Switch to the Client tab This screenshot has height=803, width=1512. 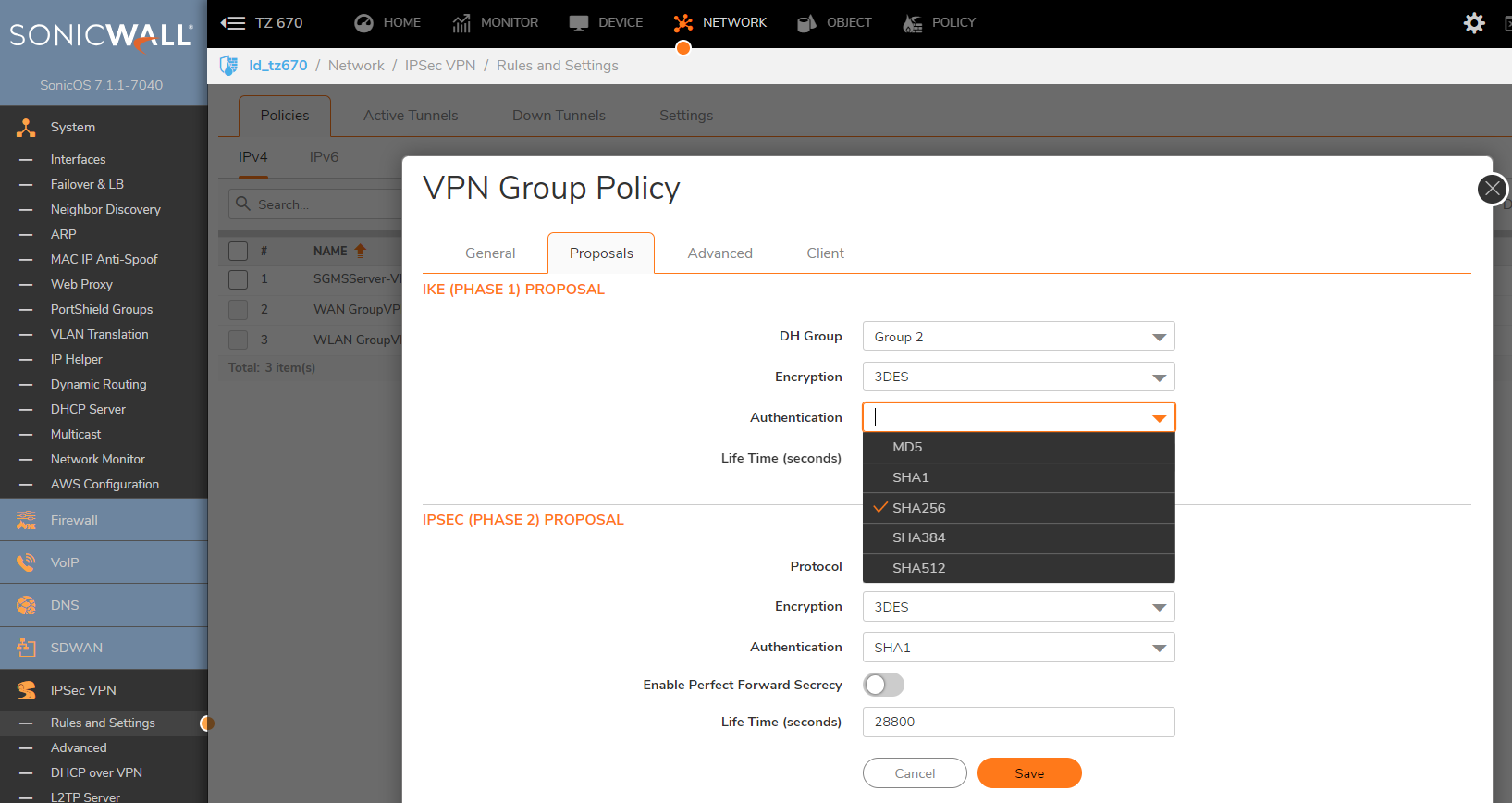(825, 253)
